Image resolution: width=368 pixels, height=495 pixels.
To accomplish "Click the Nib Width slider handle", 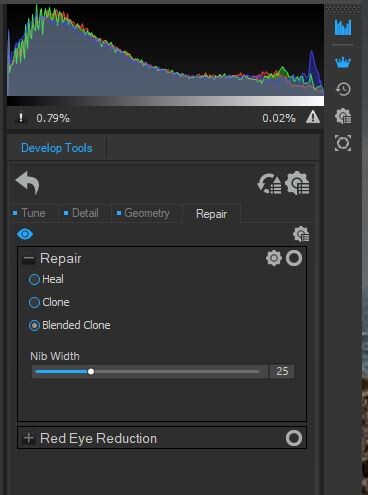I will [x=91, y=371].
